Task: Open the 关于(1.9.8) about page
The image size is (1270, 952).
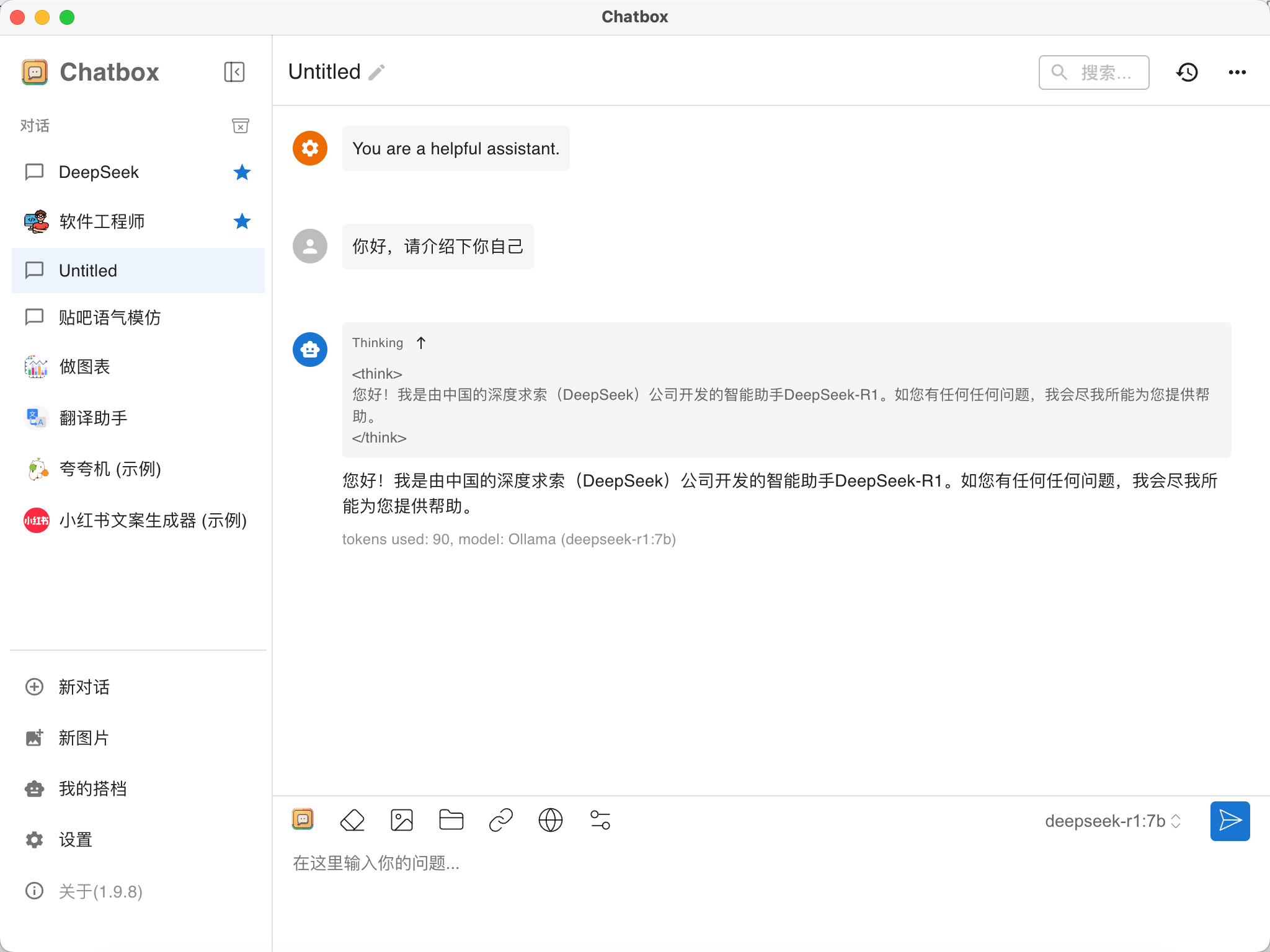Action: click(x=138, y=891)
